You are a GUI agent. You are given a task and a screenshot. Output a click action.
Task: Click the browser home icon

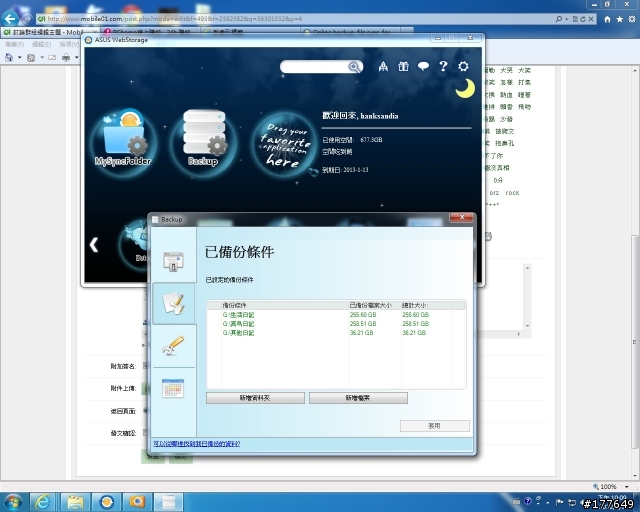click(607, 19)
